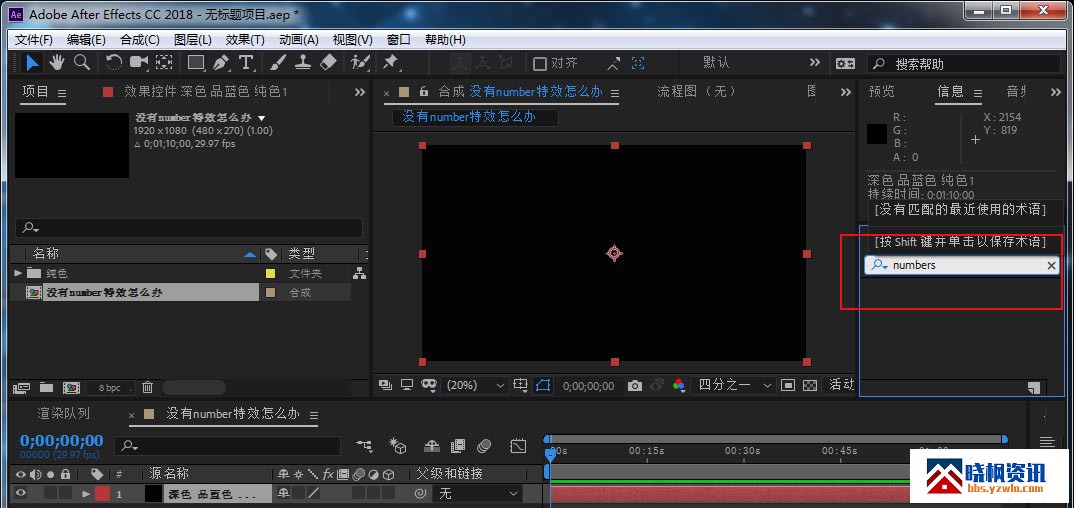The image size is (1074, 508).
Task: Open the 动画(A) menu
Action: click(x=299, y=40)
